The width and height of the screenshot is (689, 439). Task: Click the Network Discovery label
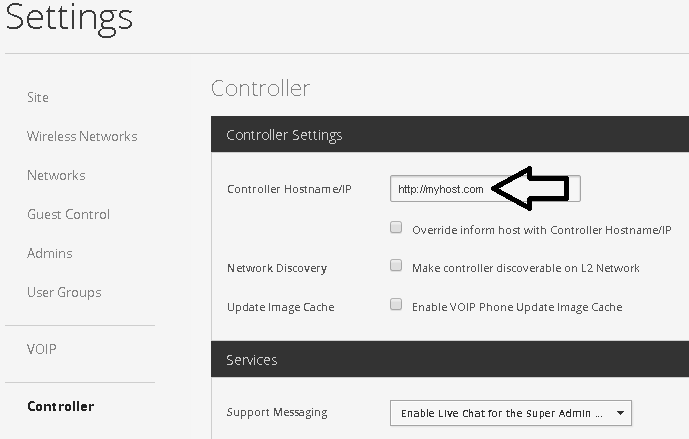point(277,268)
